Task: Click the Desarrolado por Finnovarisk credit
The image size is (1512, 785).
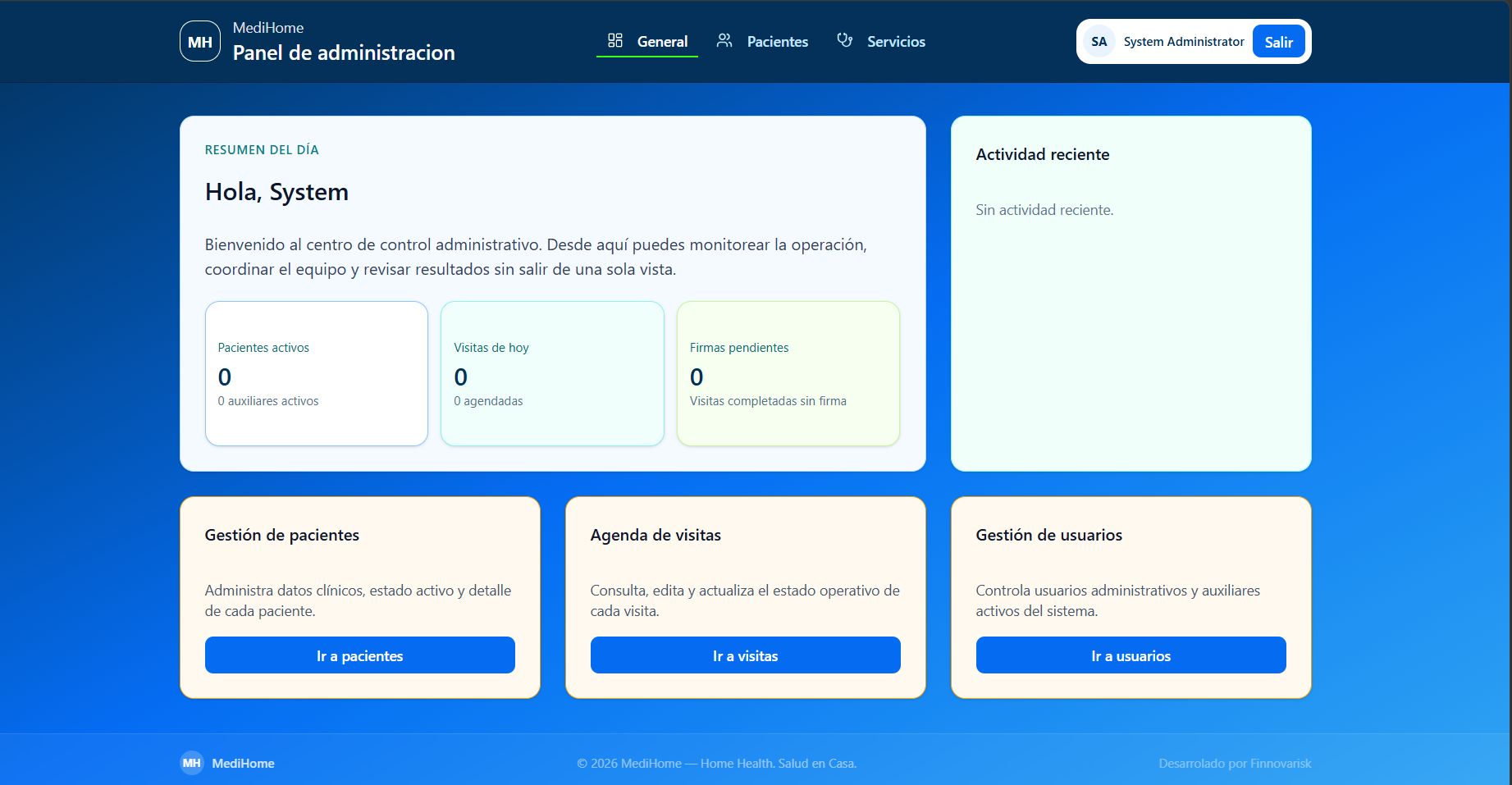Action: coord(1235,764)
